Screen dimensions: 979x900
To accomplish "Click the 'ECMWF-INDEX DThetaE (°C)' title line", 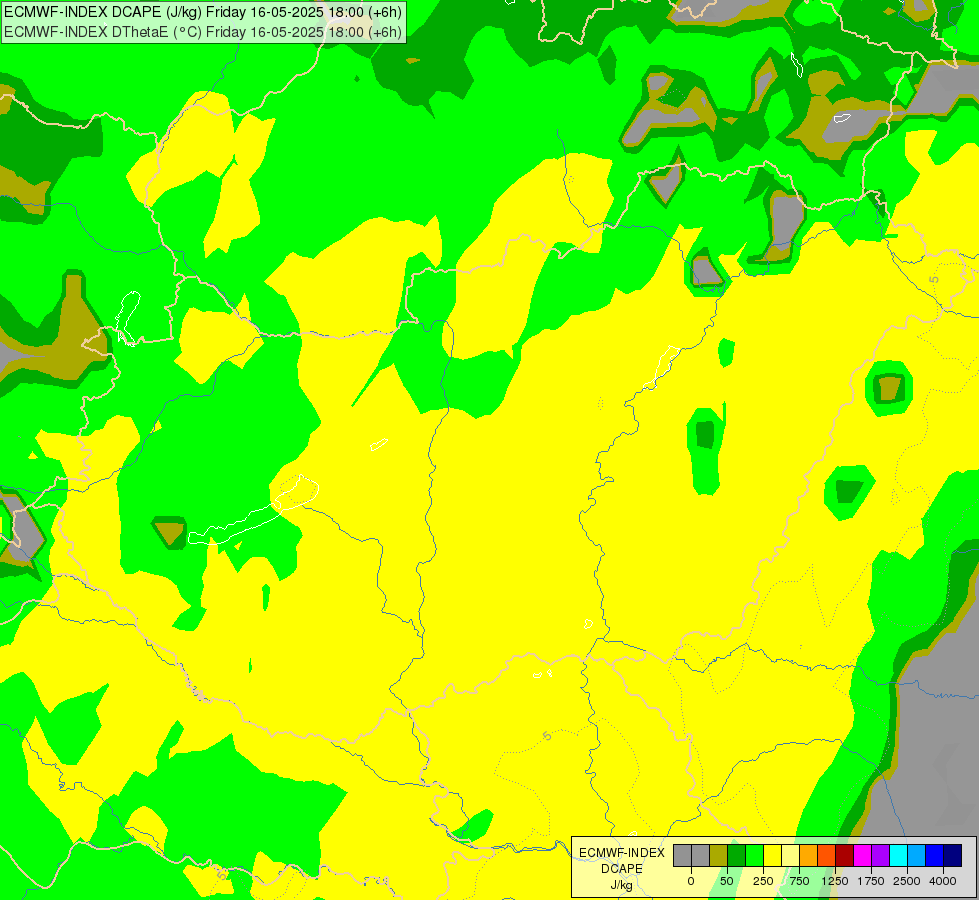I will [204, 31].
